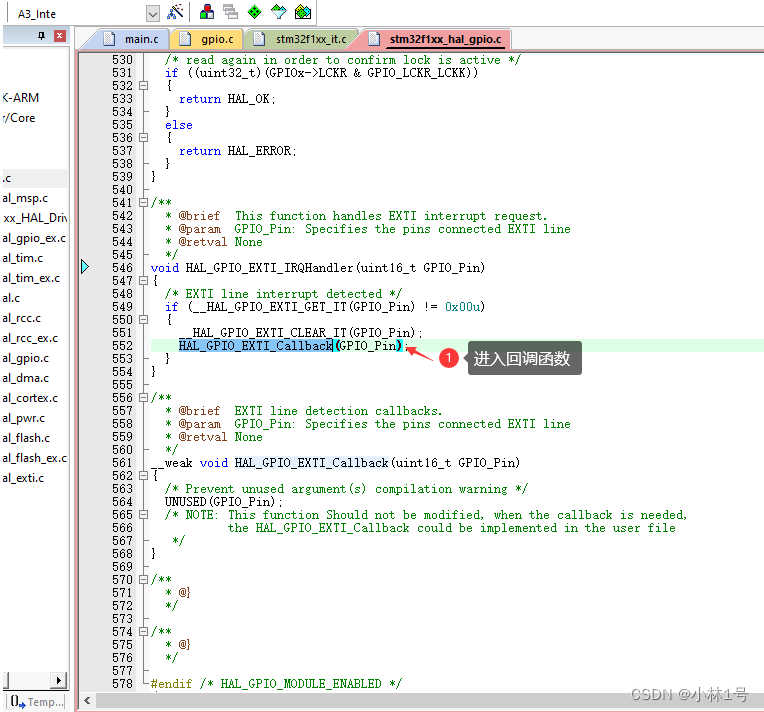
Task: Select al_rcc.c in project tree
Action: [21, 318]
